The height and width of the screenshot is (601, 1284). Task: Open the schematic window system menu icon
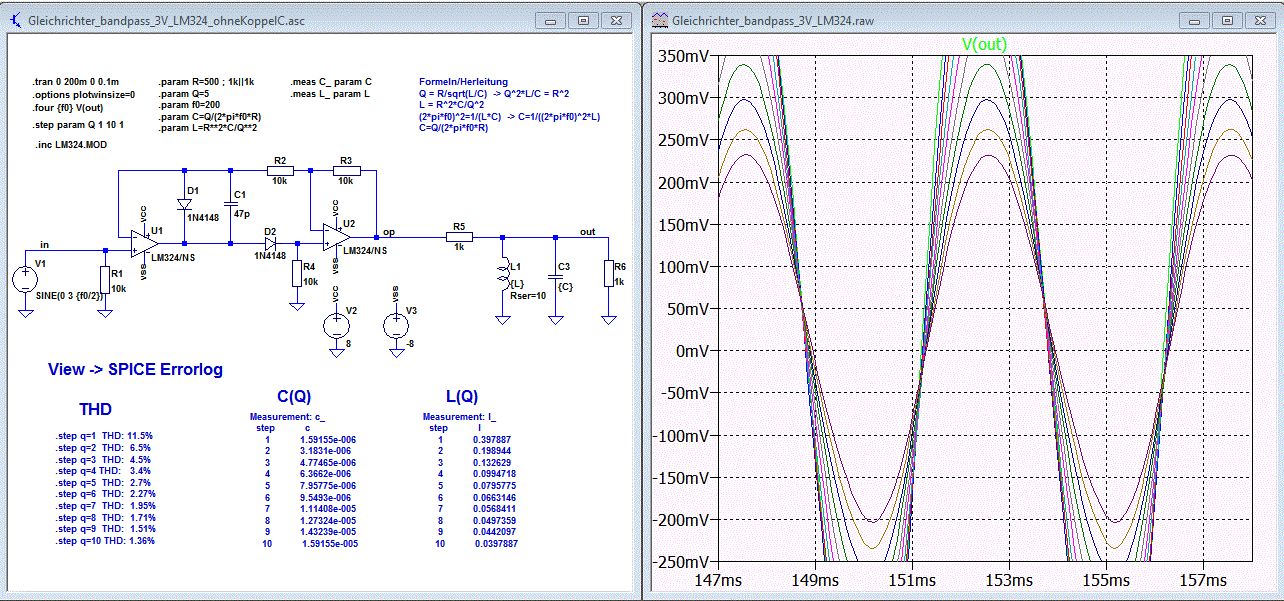(17, 20)
